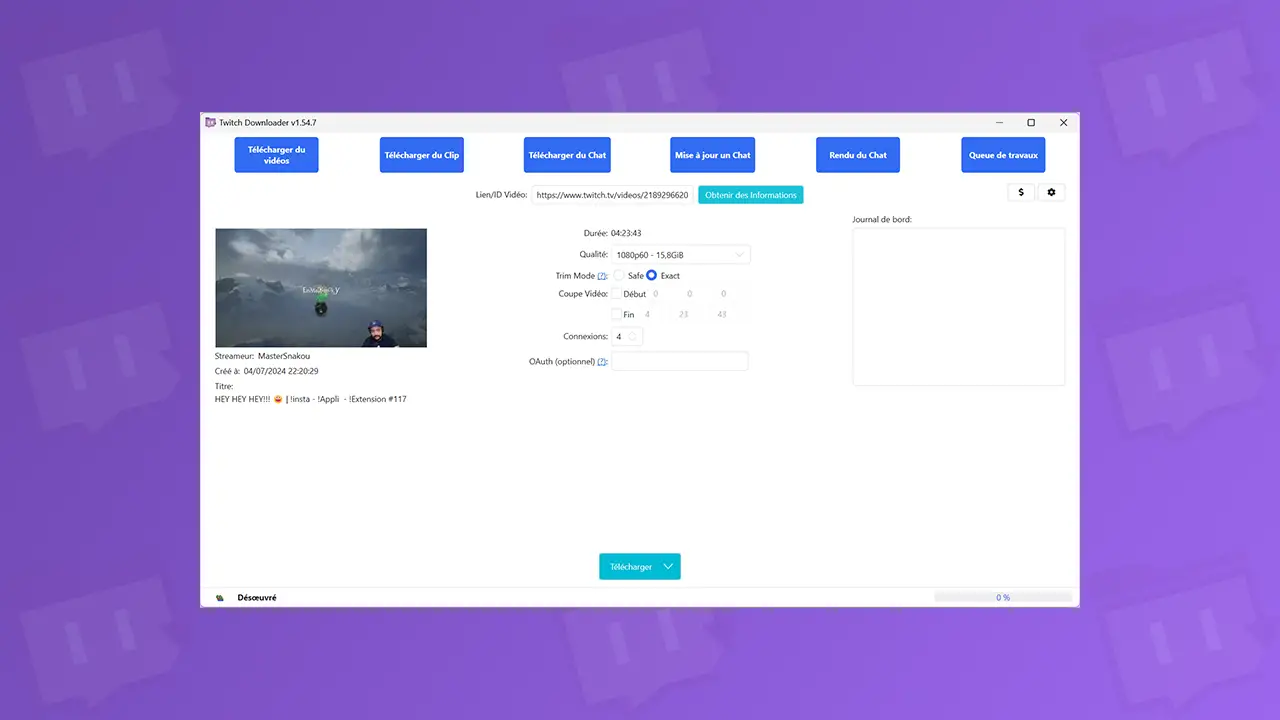Maximize the Twitch Downloader window
The width and height of the screenshot is (1280, 720).
1031,122
